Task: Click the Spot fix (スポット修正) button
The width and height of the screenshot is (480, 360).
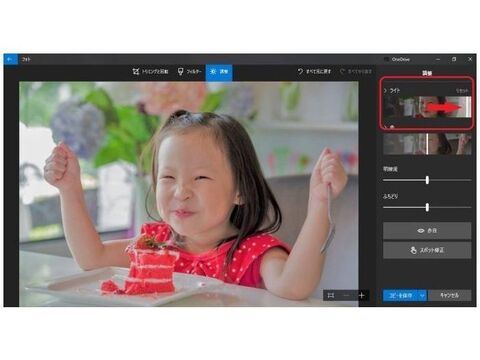Action: 427,250
